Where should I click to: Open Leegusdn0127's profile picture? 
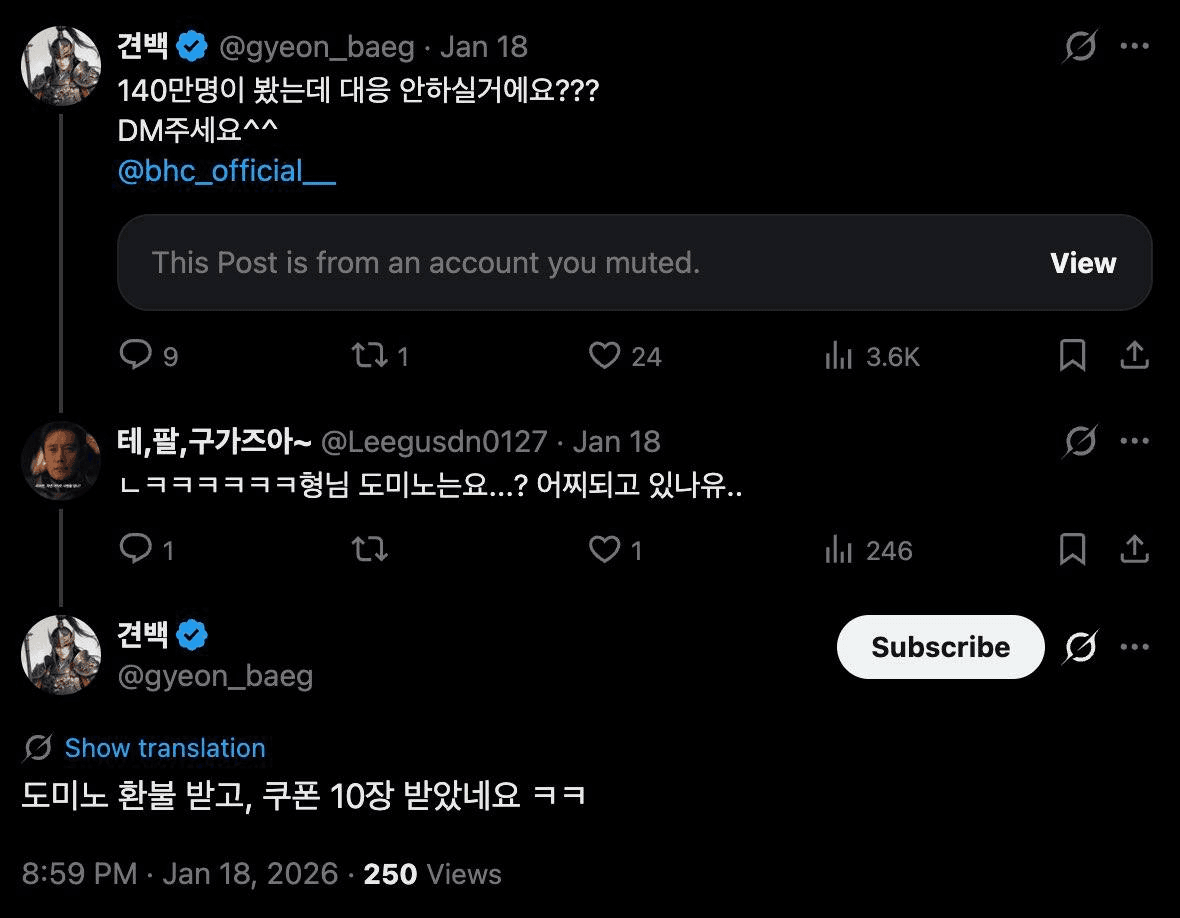click(x=61, y=461)
